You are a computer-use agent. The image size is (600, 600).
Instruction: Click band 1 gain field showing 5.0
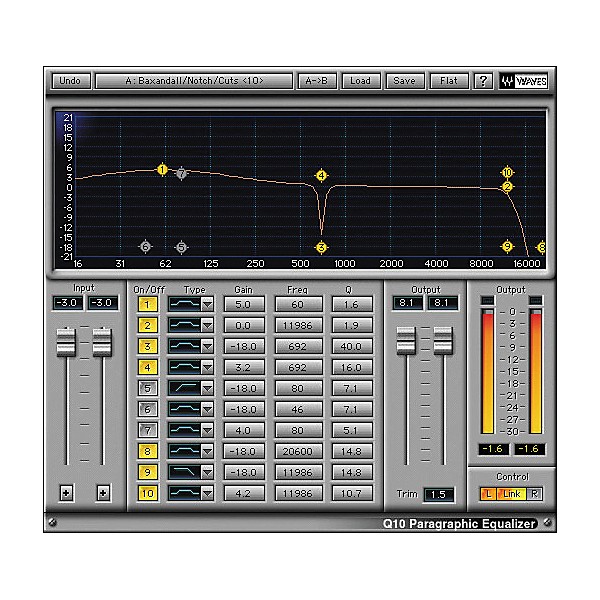[x=244, y=305]
